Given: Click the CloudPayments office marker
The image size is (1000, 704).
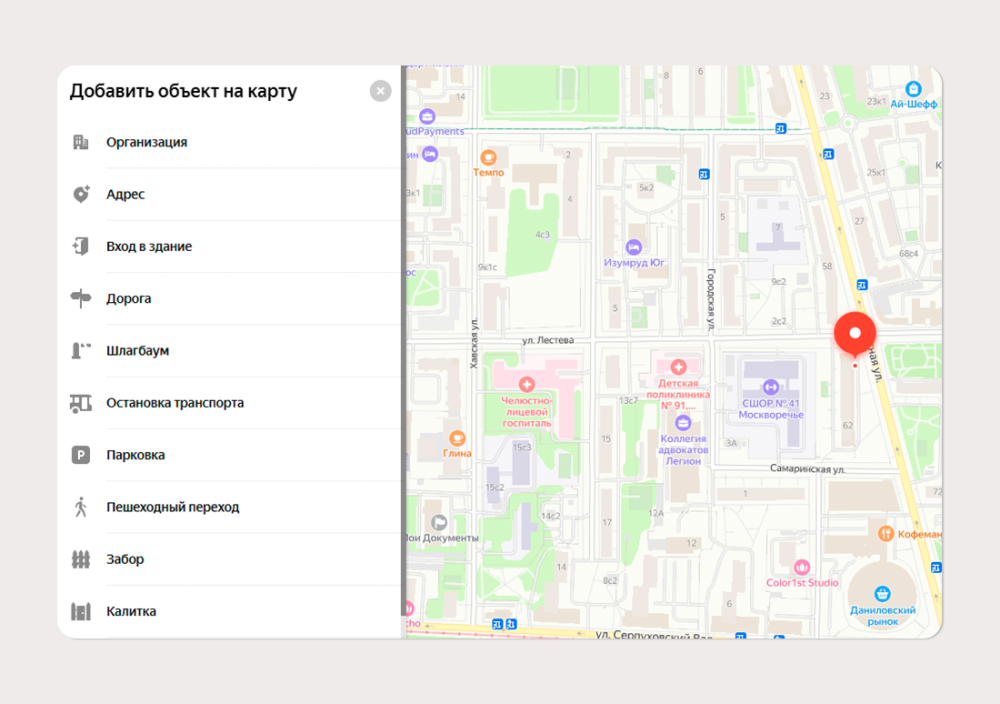Looking at the screenshot, I should point(427,116).
